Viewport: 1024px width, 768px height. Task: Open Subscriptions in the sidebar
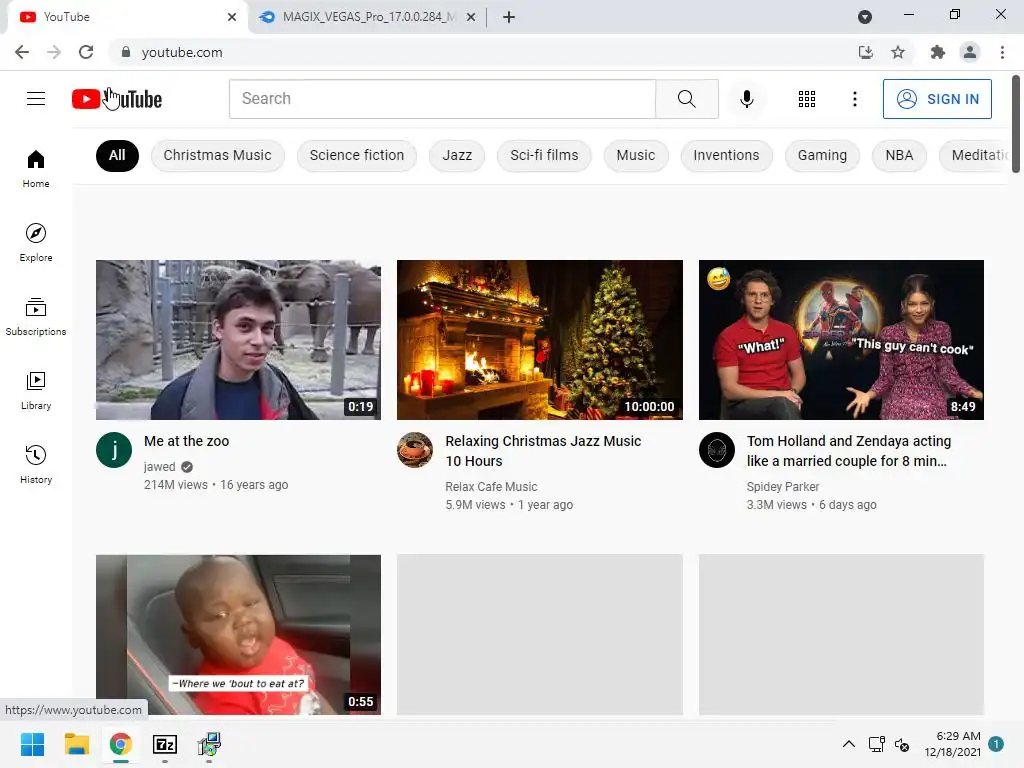pos(36,317)
